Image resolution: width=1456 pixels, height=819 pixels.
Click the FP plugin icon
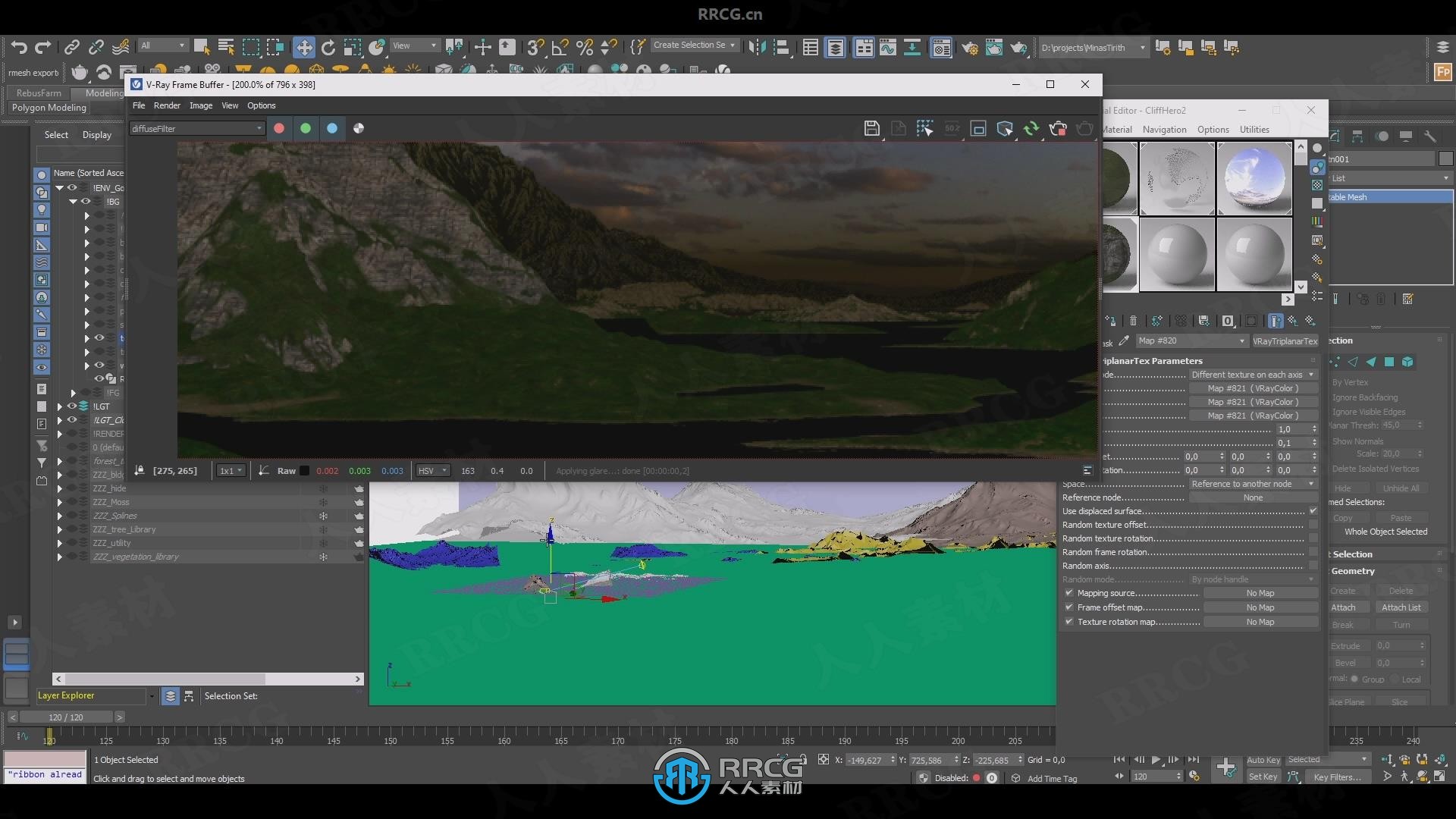click(x=1443, y=73)
